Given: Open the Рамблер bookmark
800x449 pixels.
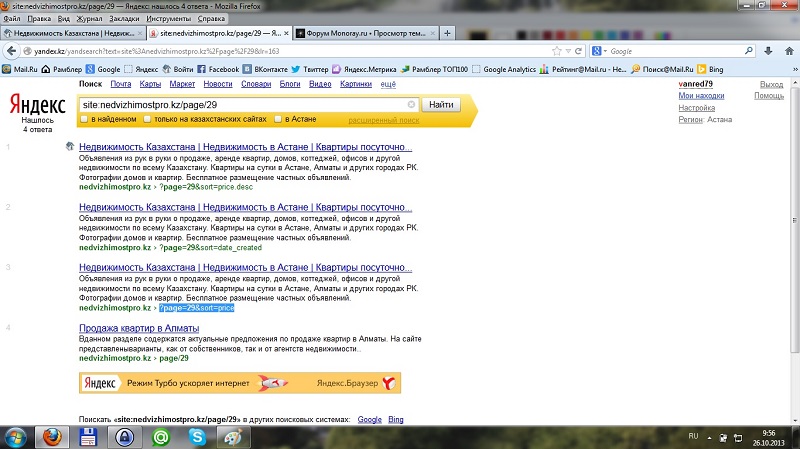Looking at the screenshot, I should tap(62, 69).
